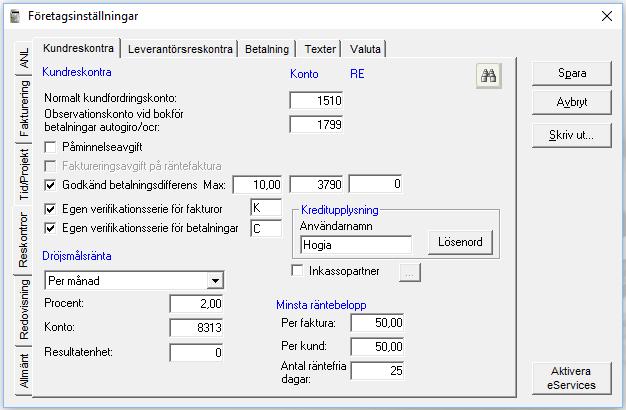Screen dimensions: 626x410
Task: Open the Redovisning vertical side tab
Action: pos(24,309)
